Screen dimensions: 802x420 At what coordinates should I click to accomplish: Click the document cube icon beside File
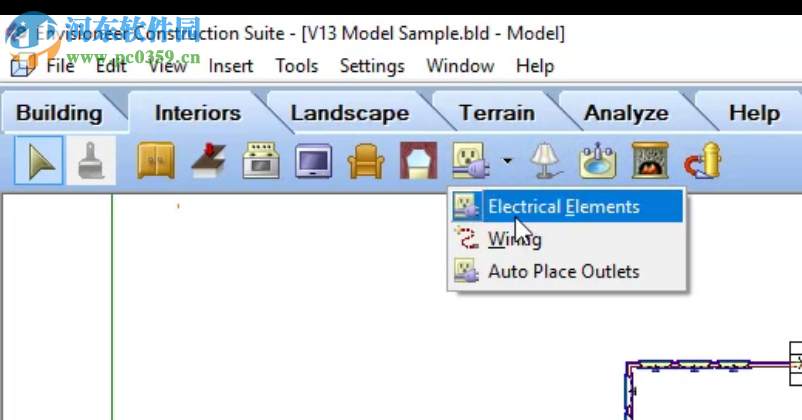click(22, 65)
